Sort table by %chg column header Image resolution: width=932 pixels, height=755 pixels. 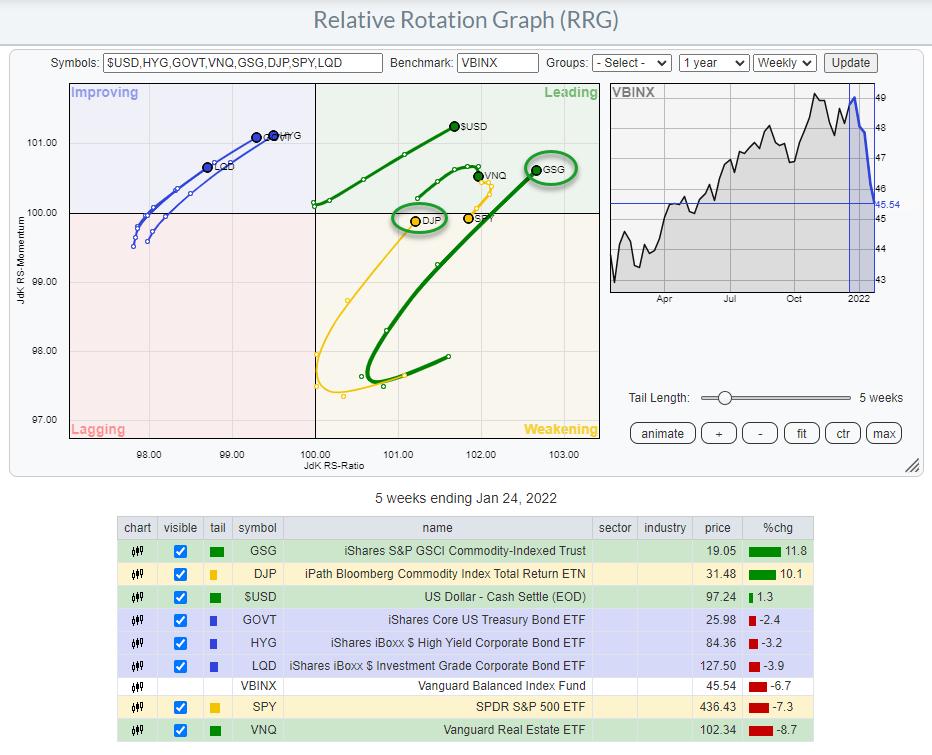780,528
